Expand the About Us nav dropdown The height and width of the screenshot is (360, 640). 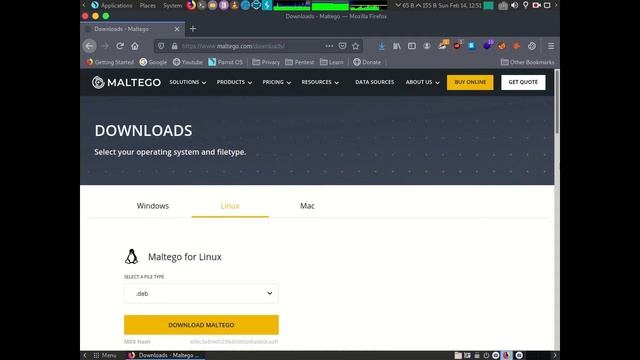[422, 82]
